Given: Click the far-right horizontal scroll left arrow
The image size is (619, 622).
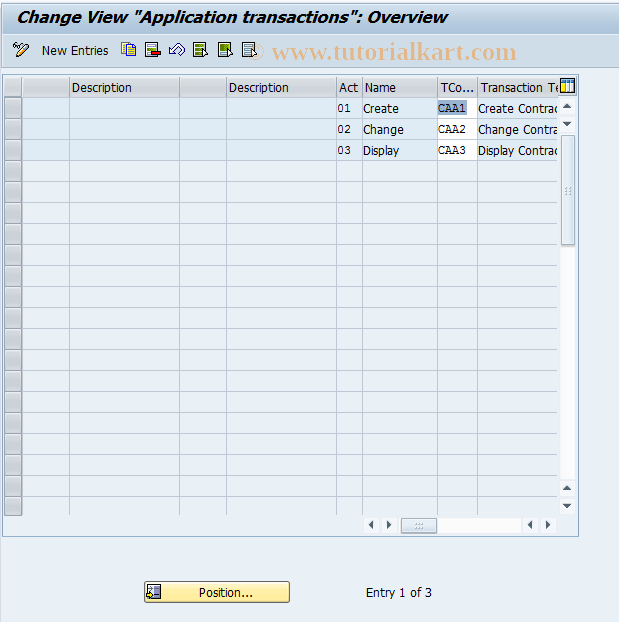Looking at the screenshot, I should coord(530,525).
